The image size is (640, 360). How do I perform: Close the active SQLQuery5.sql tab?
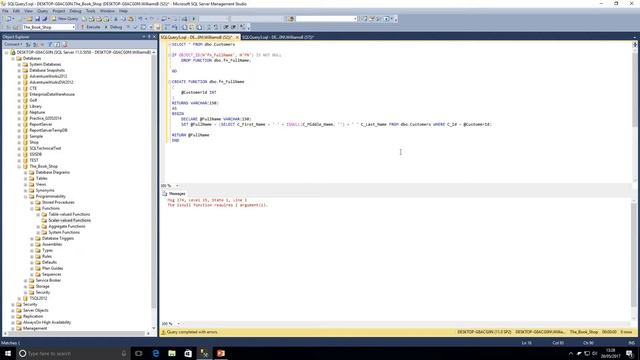tap(237, 37)
